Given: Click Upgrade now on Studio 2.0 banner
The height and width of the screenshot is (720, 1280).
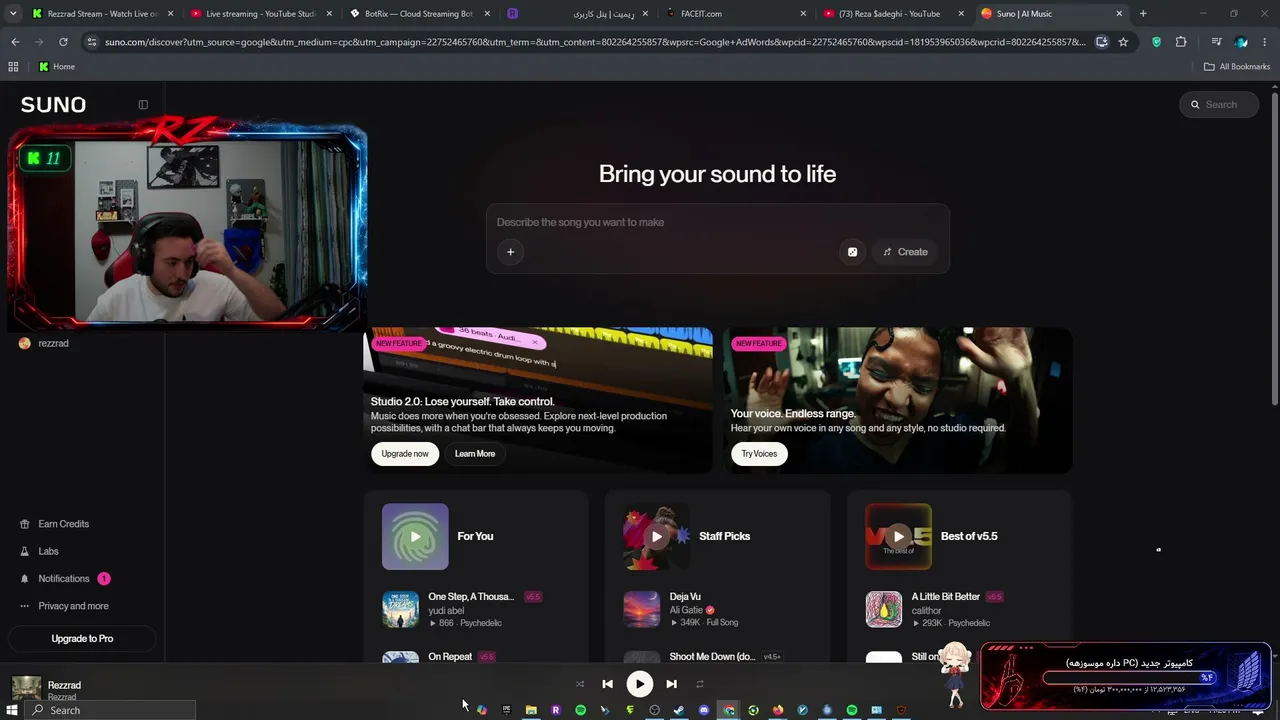Looking at the screenshot, I should 405,454.
